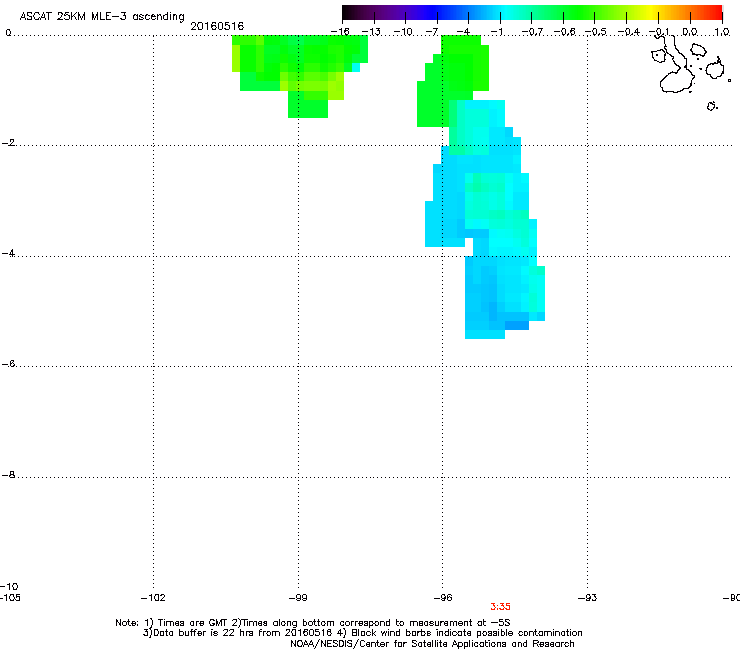This screenshot has height=650, width=740.
Task: Click the -13 color scale label
Action: (x=371, y=32)
